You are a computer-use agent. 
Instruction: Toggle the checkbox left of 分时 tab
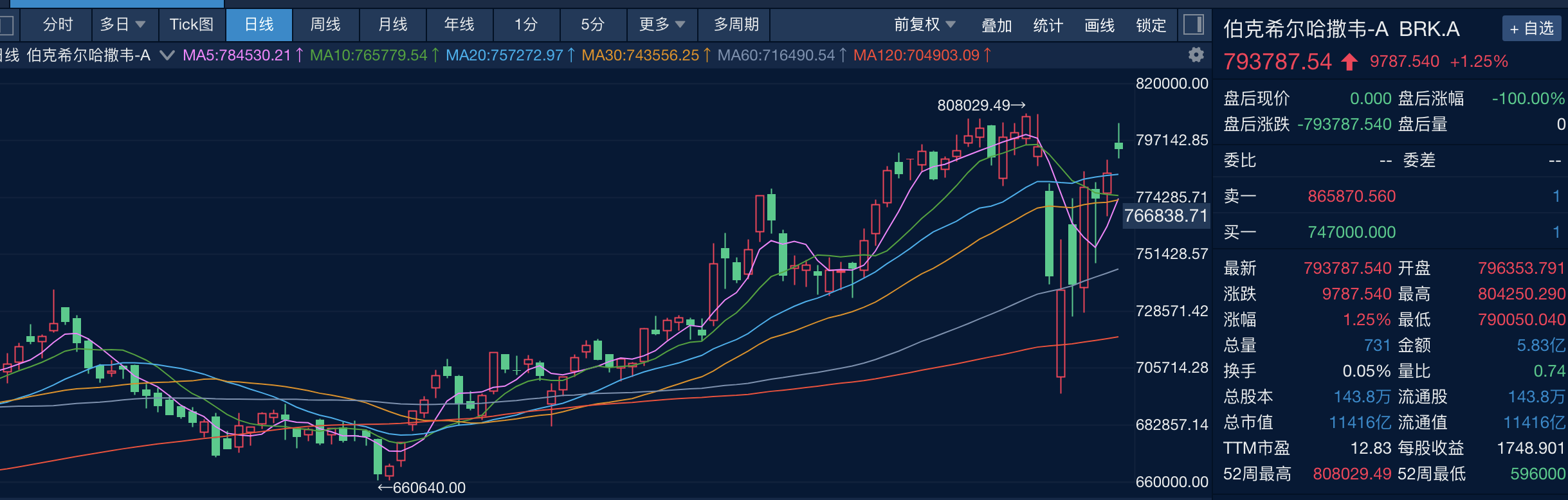pos(6,25)
